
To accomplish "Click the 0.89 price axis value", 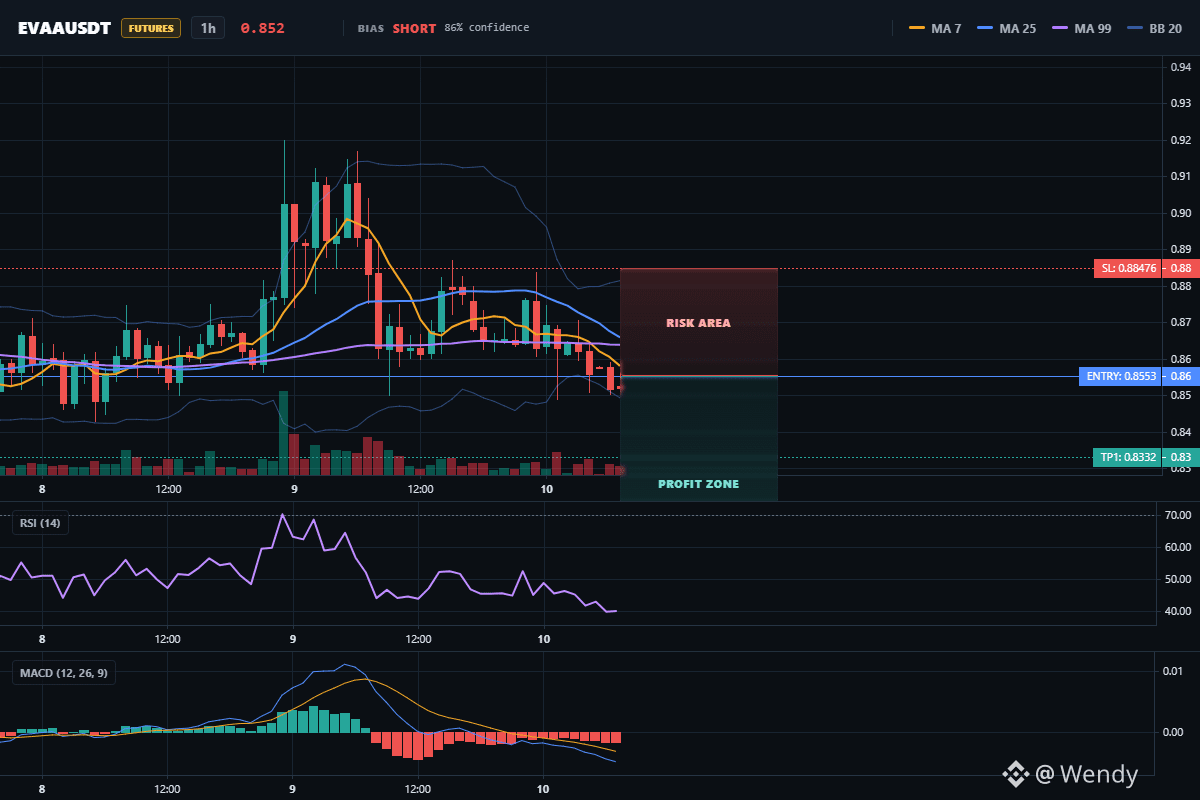I will tap(1181, 249).
